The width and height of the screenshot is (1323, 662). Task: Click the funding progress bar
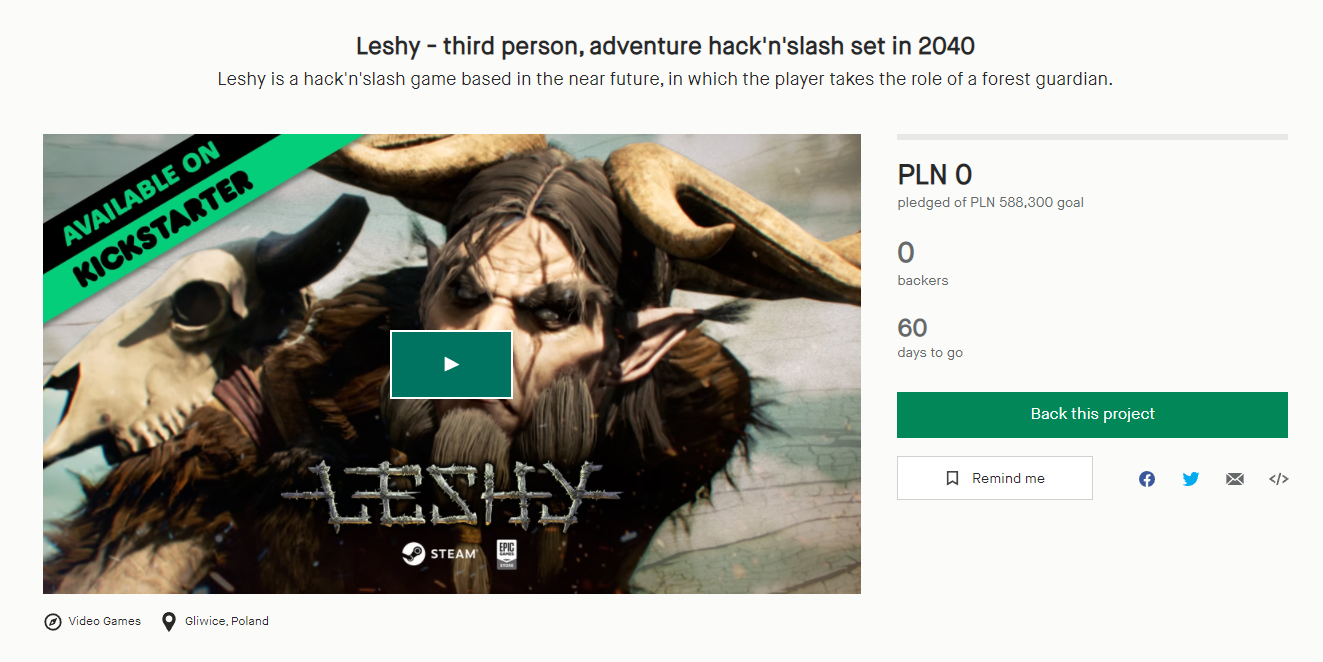[x=1092, y=137]
